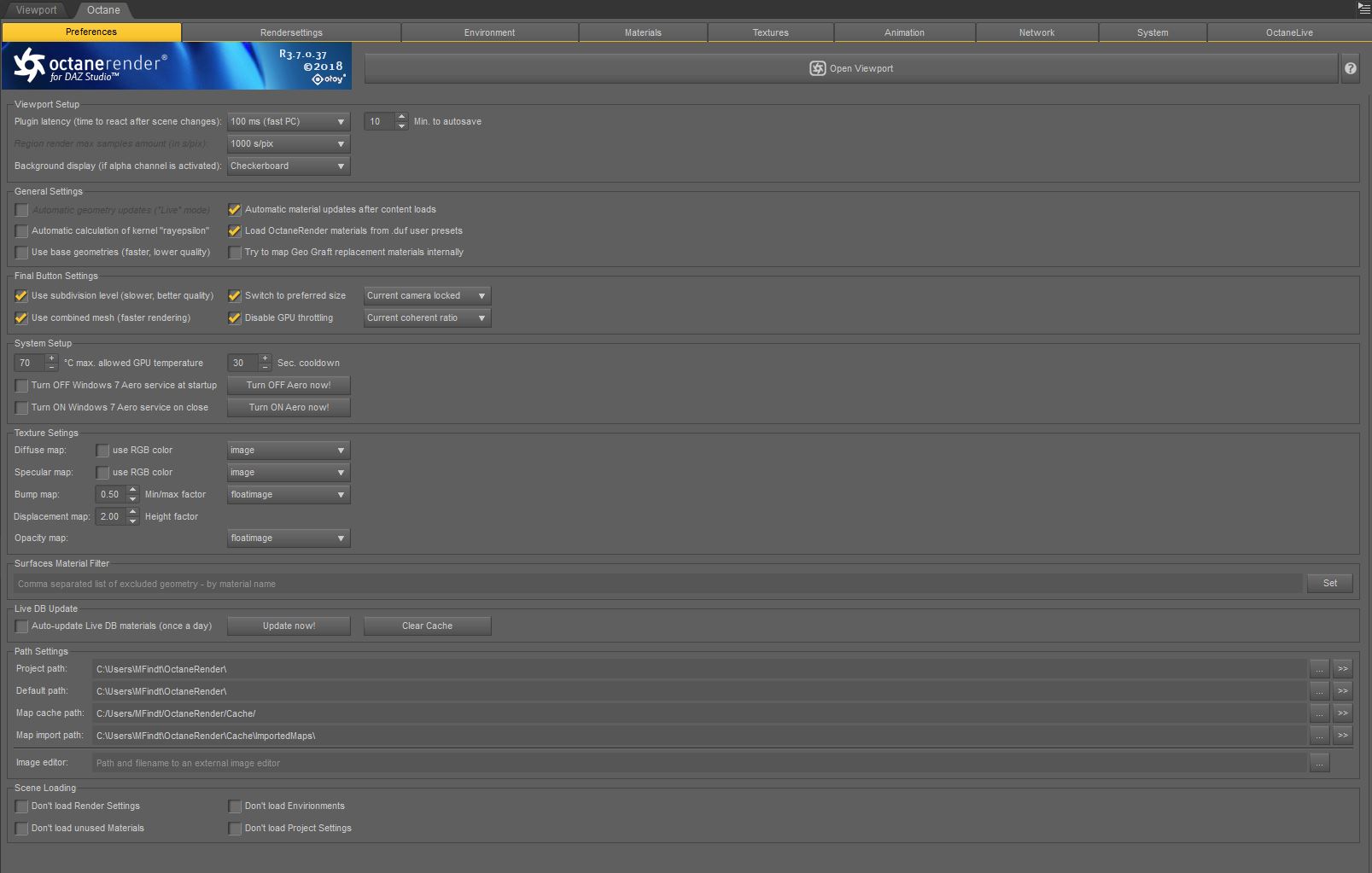Enable Use base geometries option
The height and width of the screenshot is (873, 1372).
tap(21, 253)
